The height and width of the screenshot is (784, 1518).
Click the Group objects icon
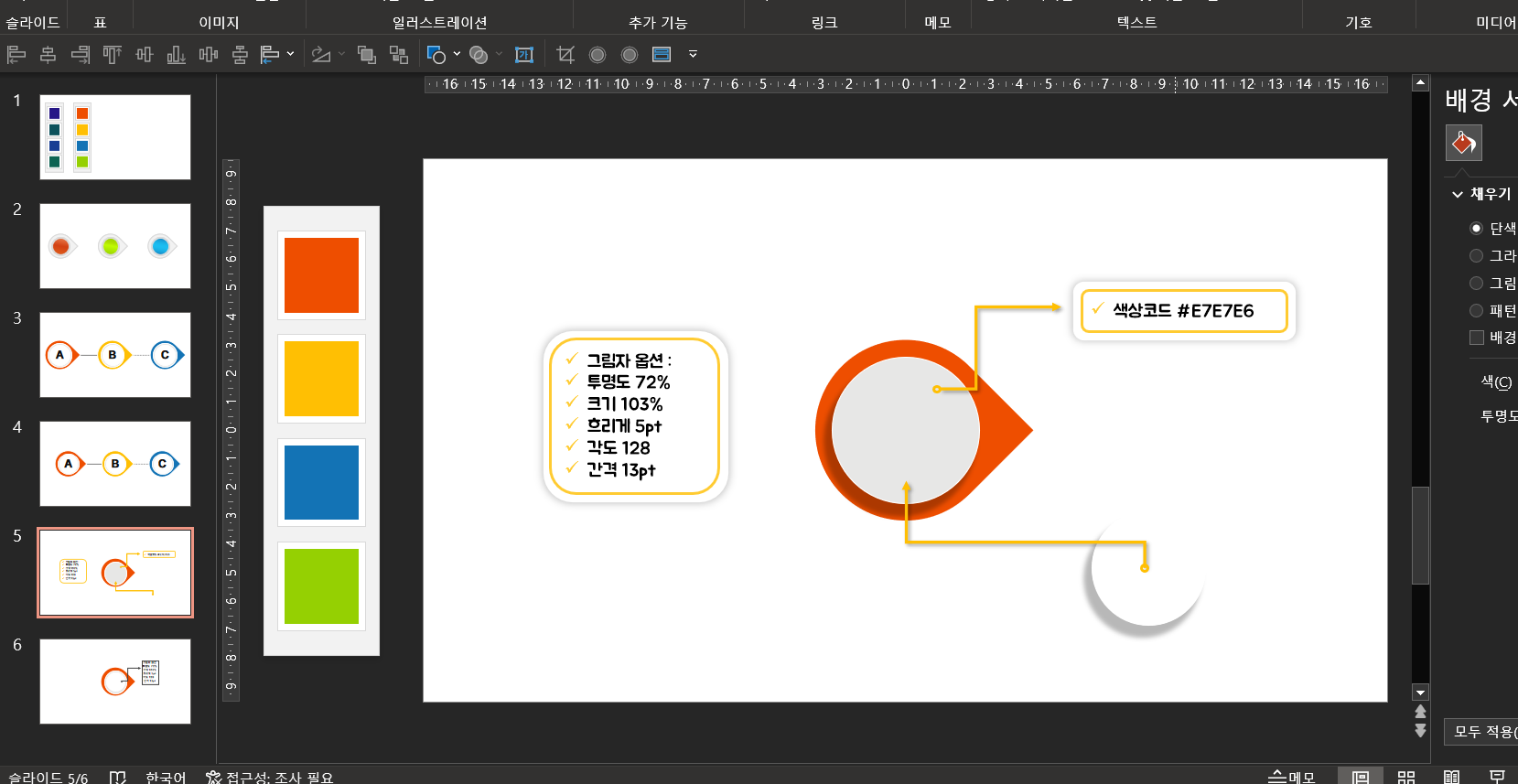tap(367, 55)
